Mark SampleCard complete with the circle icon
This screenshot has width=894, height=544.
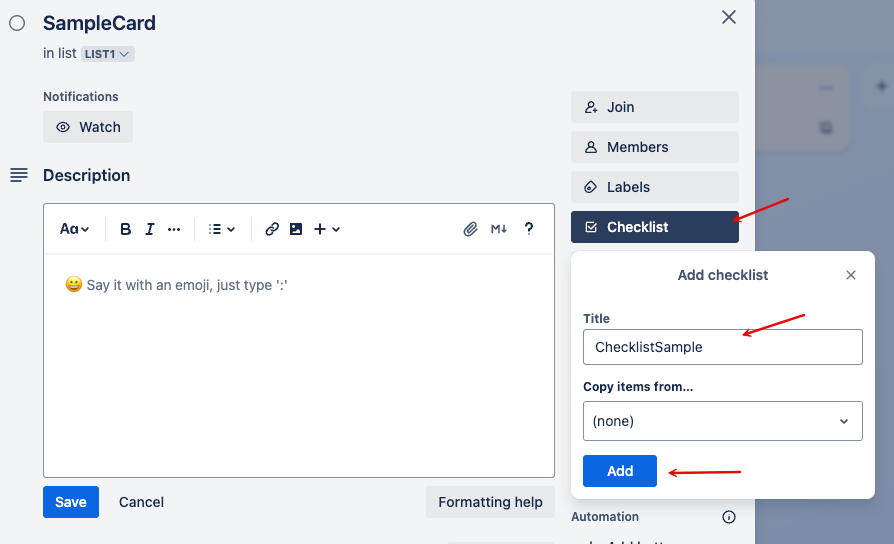17,23
